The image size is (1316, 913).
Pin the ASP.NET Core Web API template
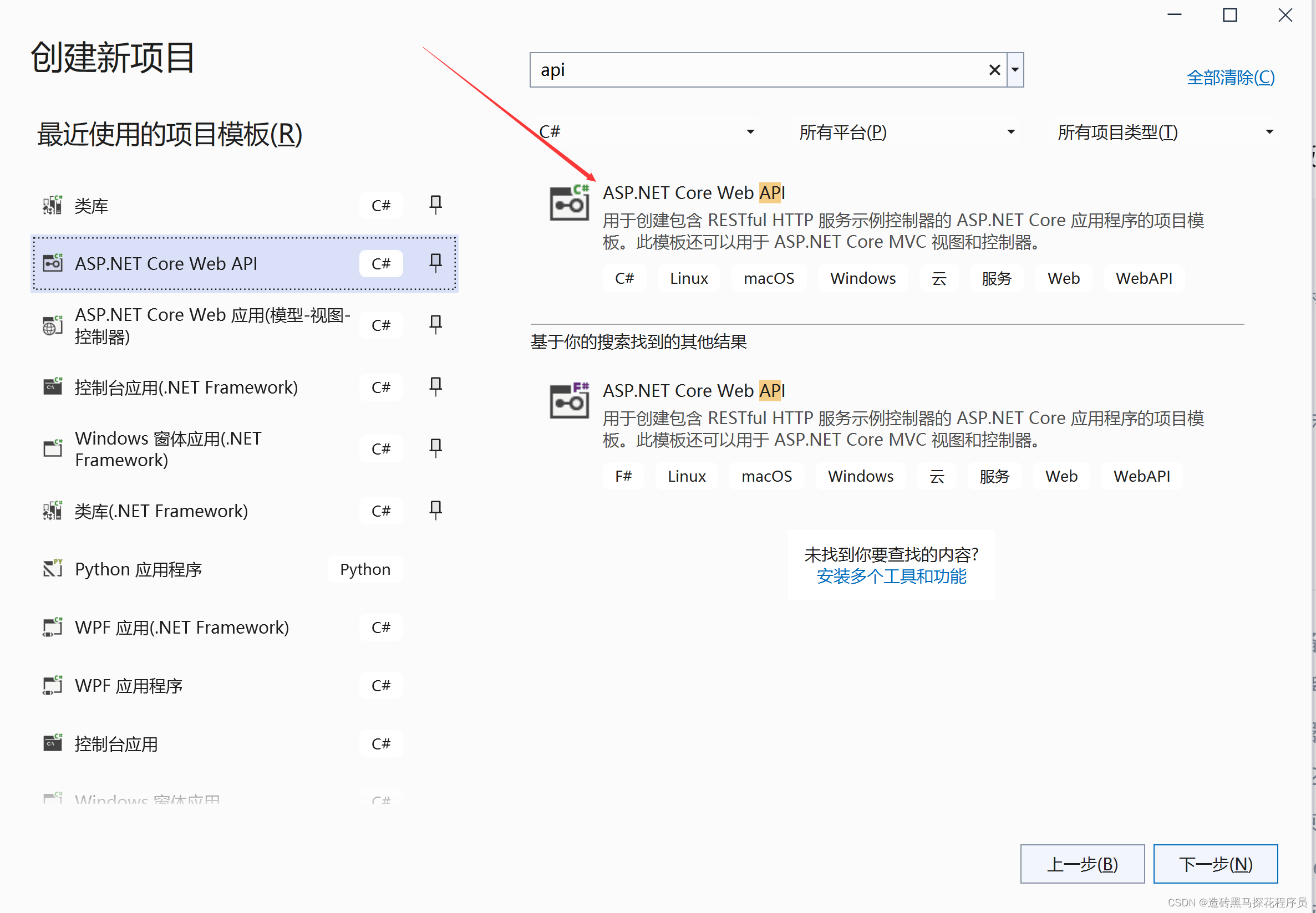(x=435, y=263)
